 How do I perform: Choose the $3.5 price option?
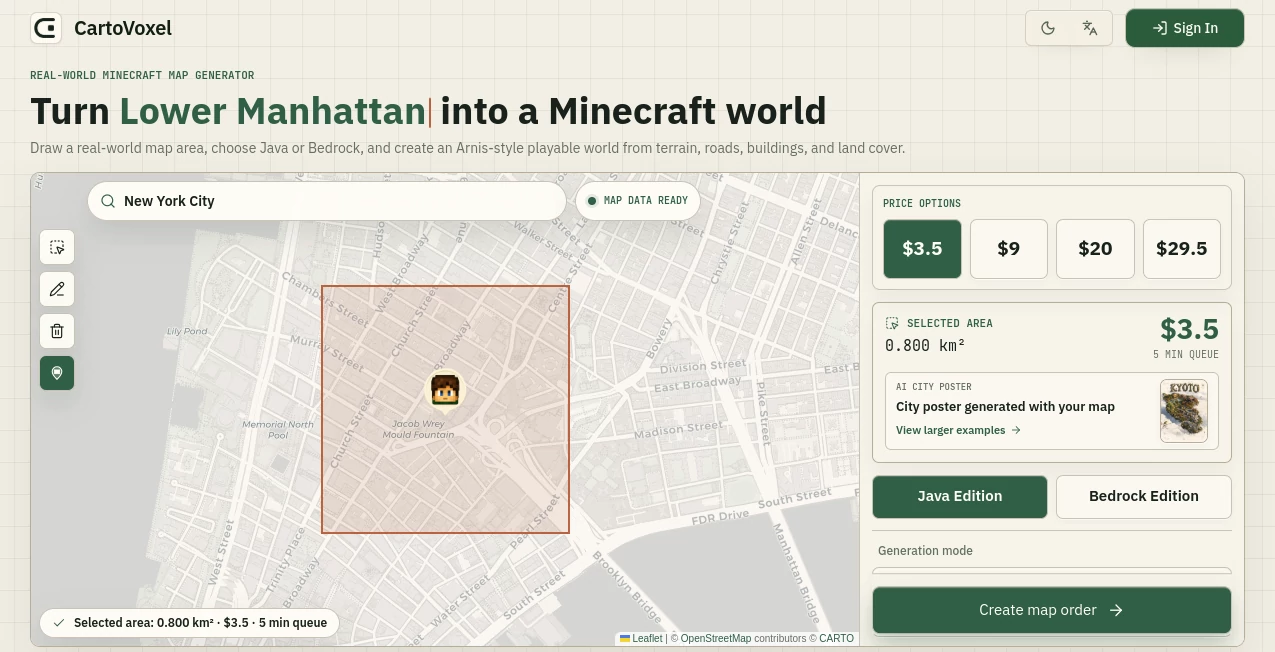[922, 249]
